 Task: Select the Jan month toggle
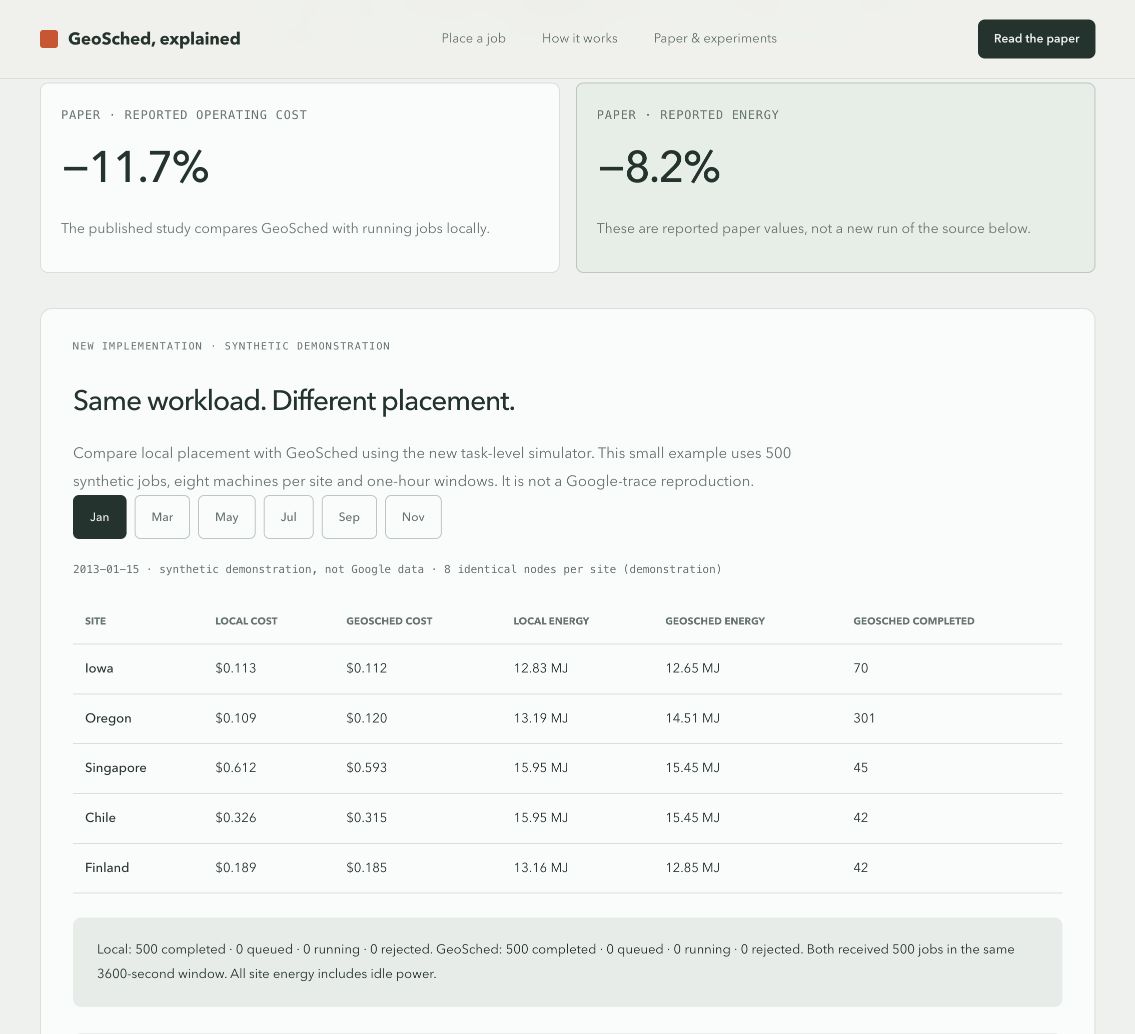tap(100, 517)
